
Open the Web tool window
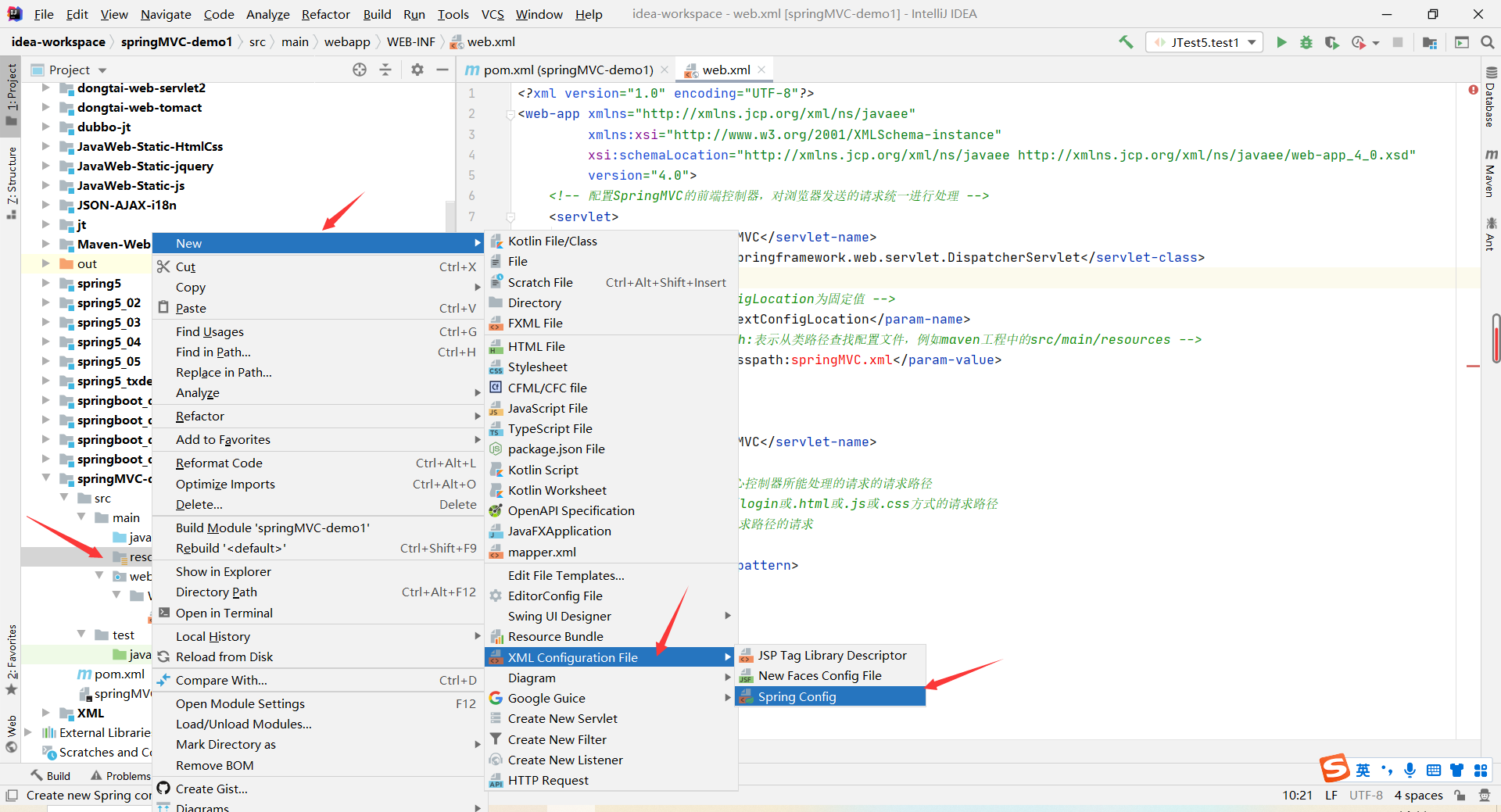coord(11,734)
